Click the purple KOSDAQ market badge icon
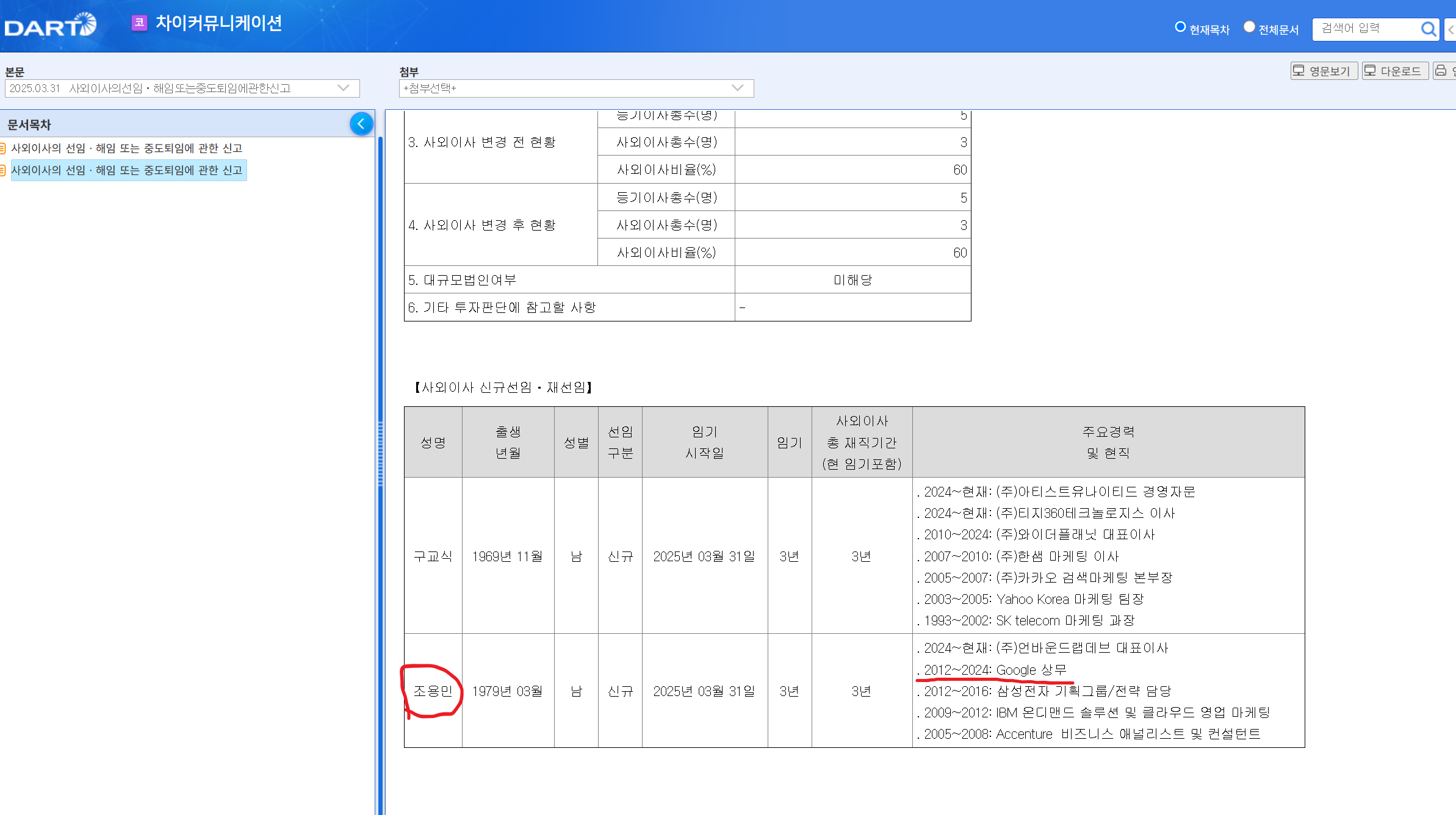1456x815 pixels. coord(139,23)
